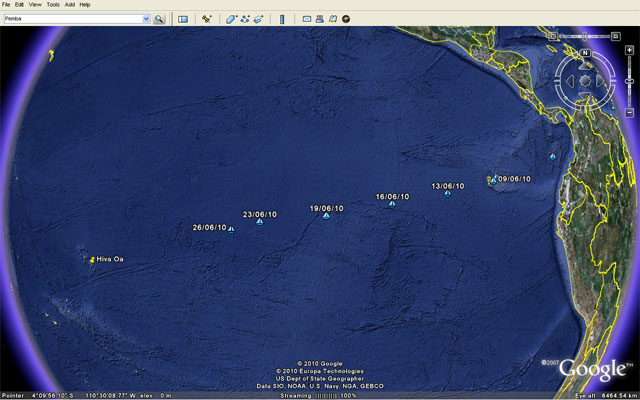640x400 pixels.
Task: Click the 13/06/10 date label
Action: (448, 186)
